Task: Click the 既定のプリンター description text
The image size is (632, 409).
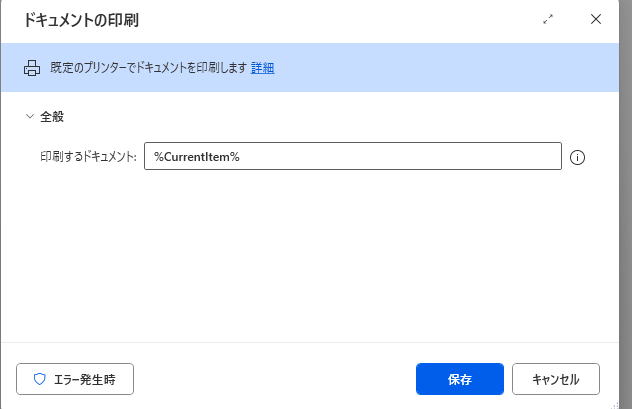Action: click(148, 68)
